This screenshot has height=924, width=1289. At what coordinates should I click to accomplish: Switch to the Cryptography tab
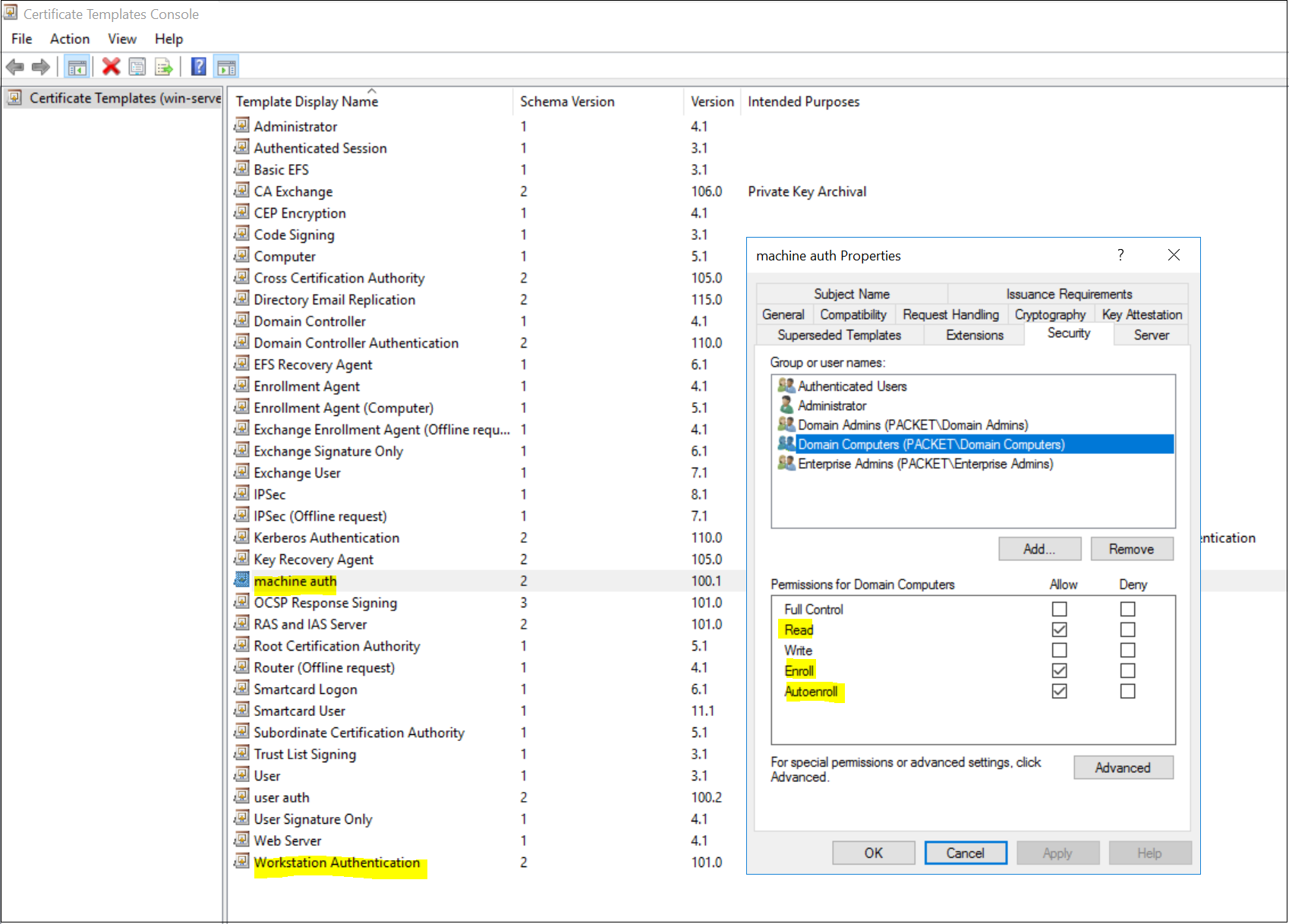click(1050, 314)
